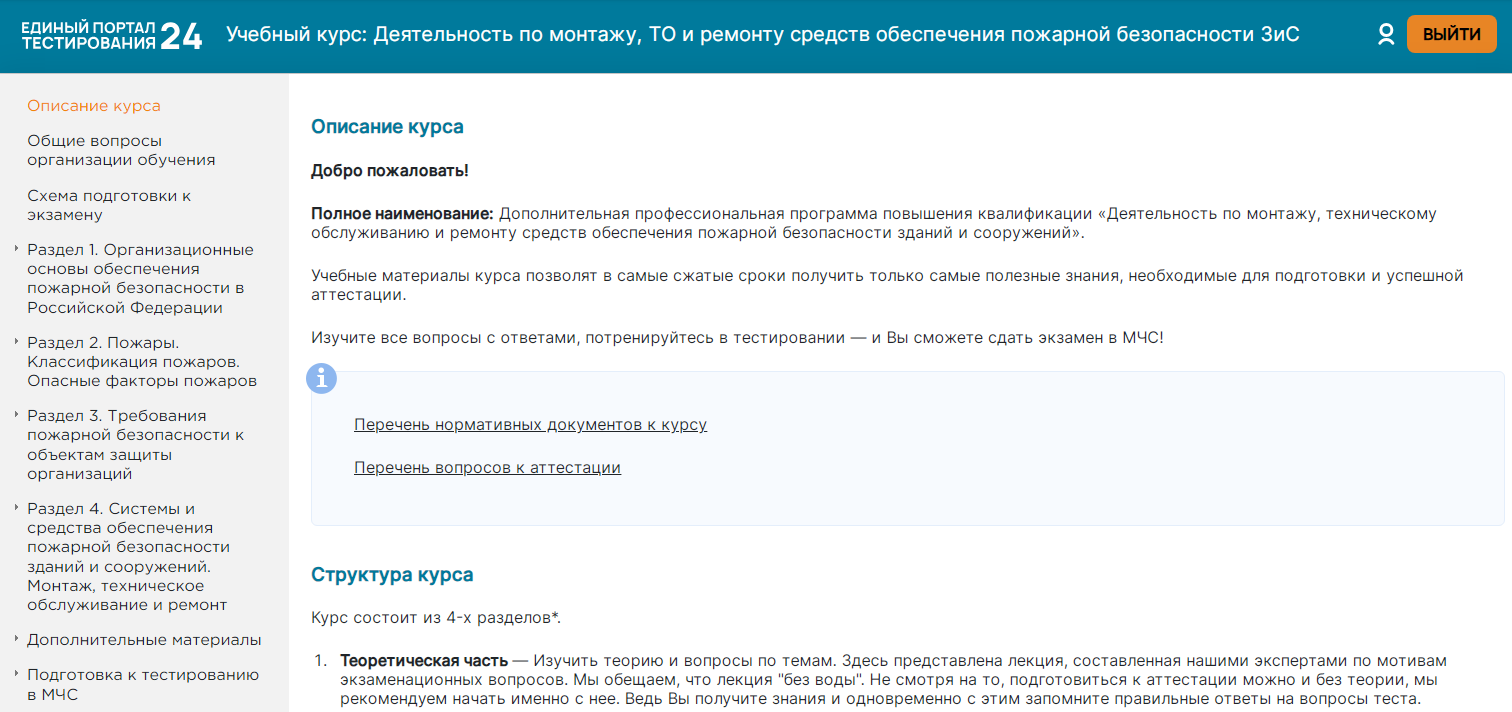
Task: Click the Описание курса page heading
Action: 387,127
